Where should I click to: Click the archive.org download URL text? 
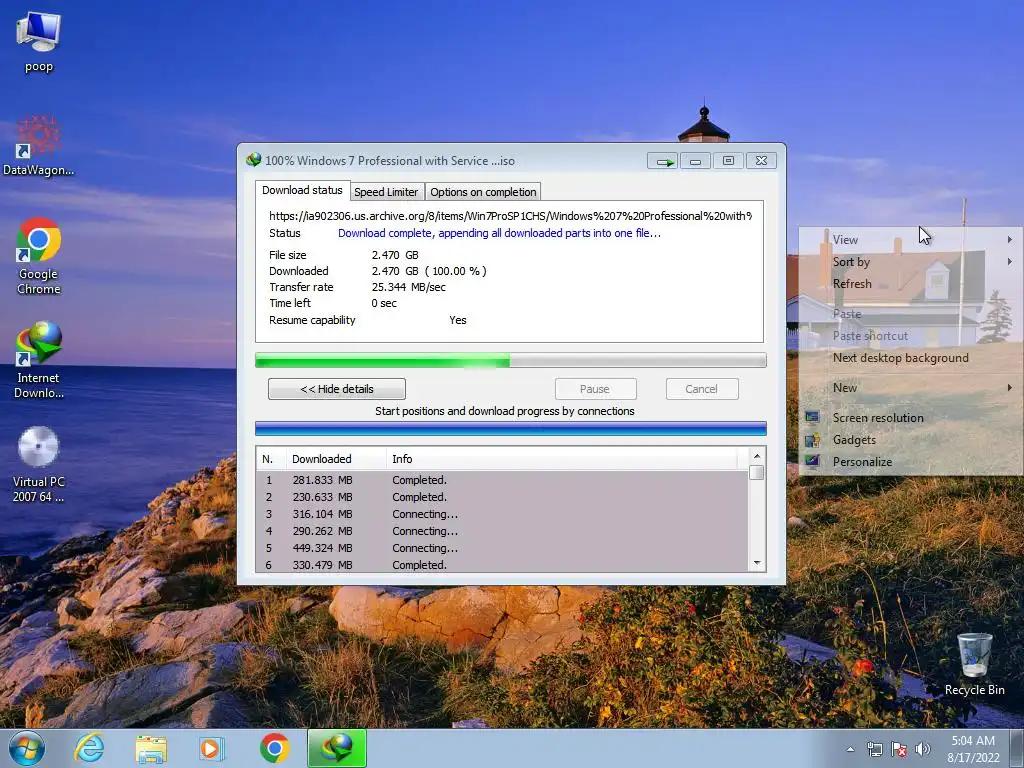pos(511,216)
